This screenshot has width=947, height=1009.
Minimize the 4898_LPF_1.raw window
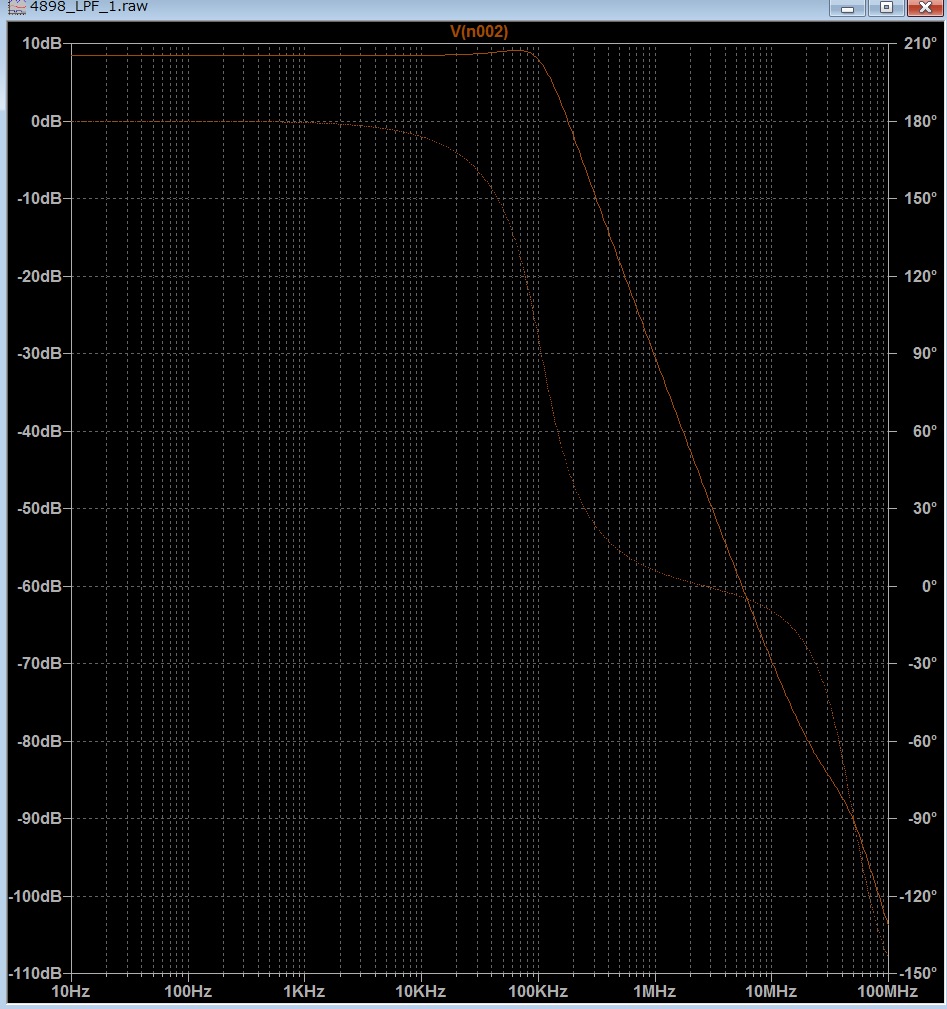click(x=847, y=8)
